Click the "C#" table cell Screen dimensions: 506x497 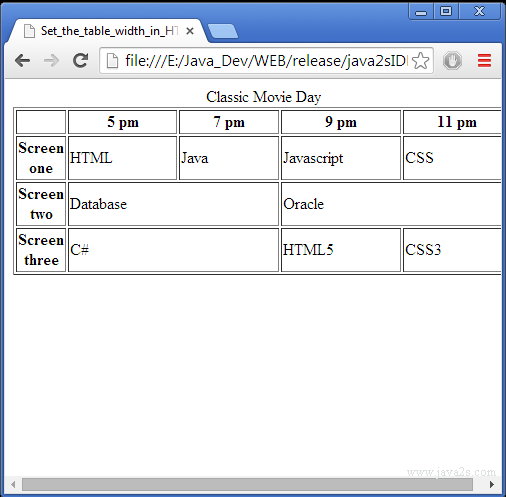tap(173, 250)
